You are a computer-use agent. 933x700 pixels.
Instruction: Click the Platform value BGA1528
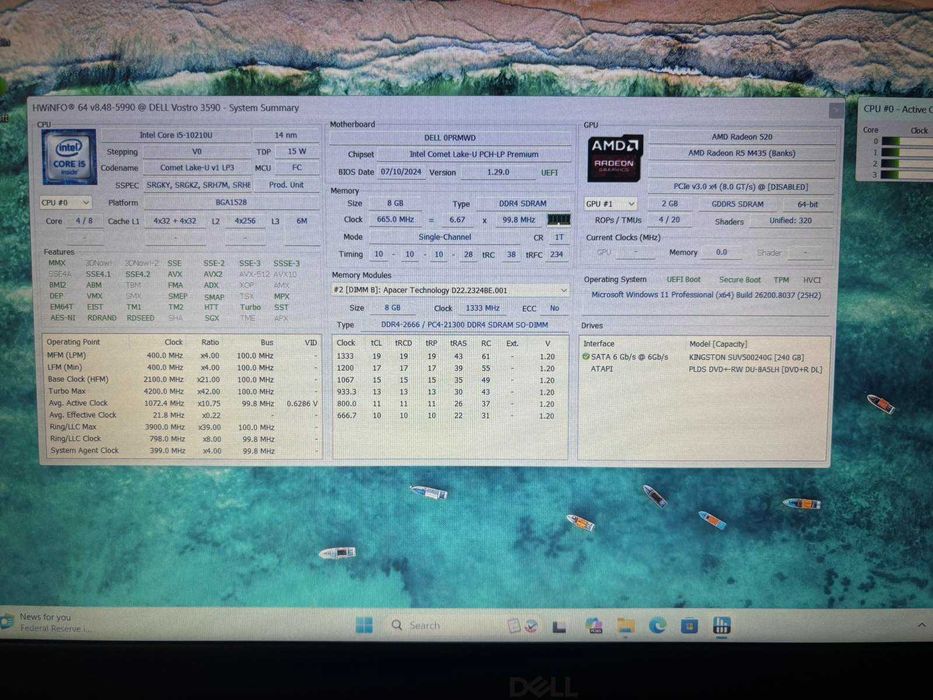click(231, 202)
